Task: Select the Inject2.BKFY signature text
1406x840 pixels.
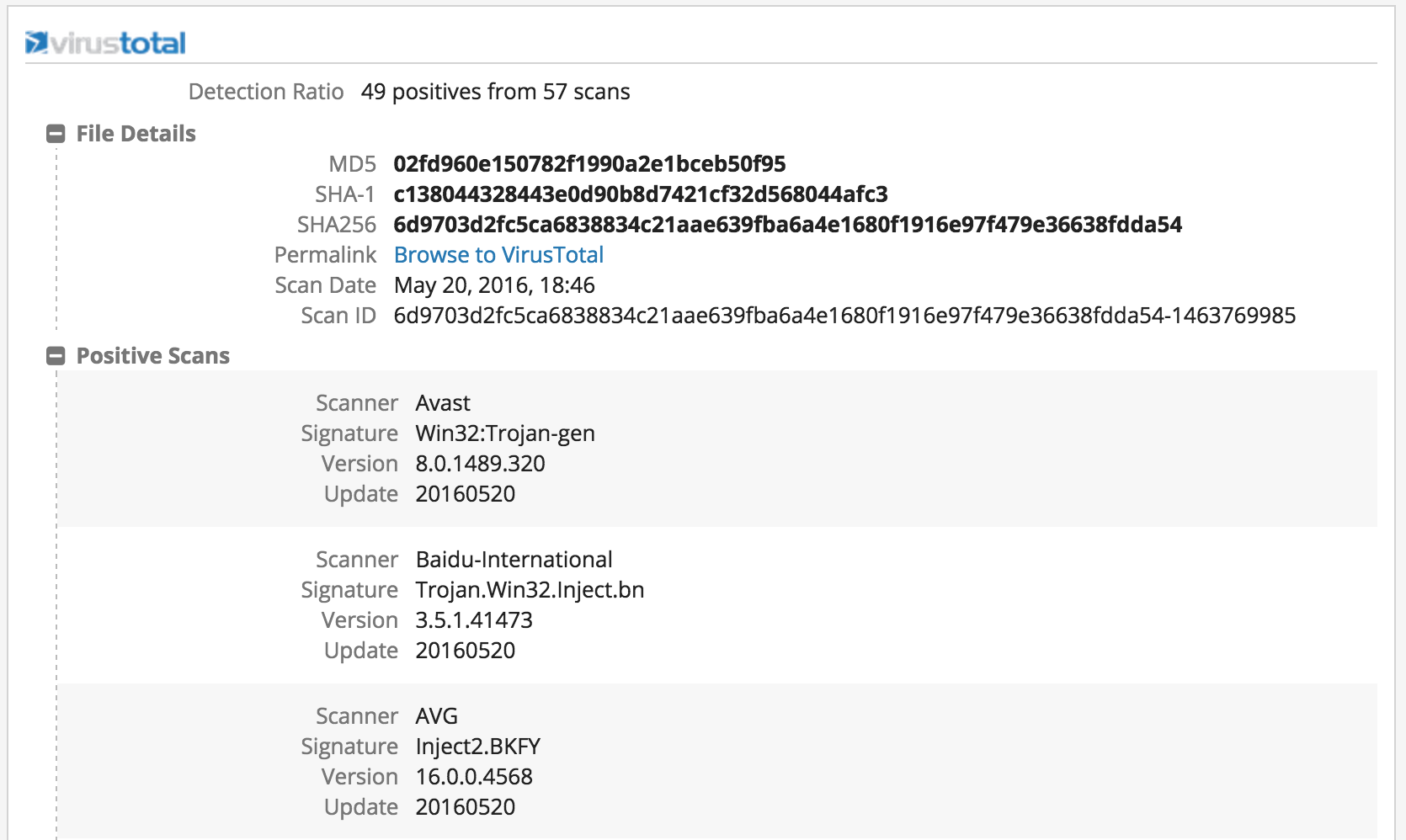Action: point(477,747)
